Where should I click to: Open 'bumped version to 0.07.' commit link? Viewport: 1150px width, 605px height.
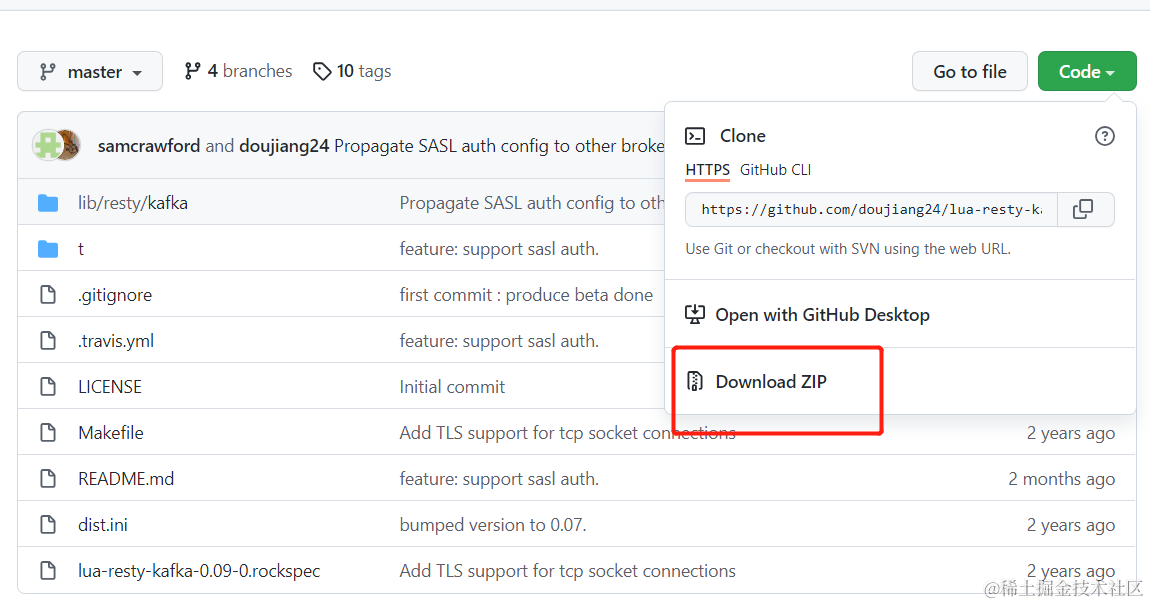tap(493, 525)
